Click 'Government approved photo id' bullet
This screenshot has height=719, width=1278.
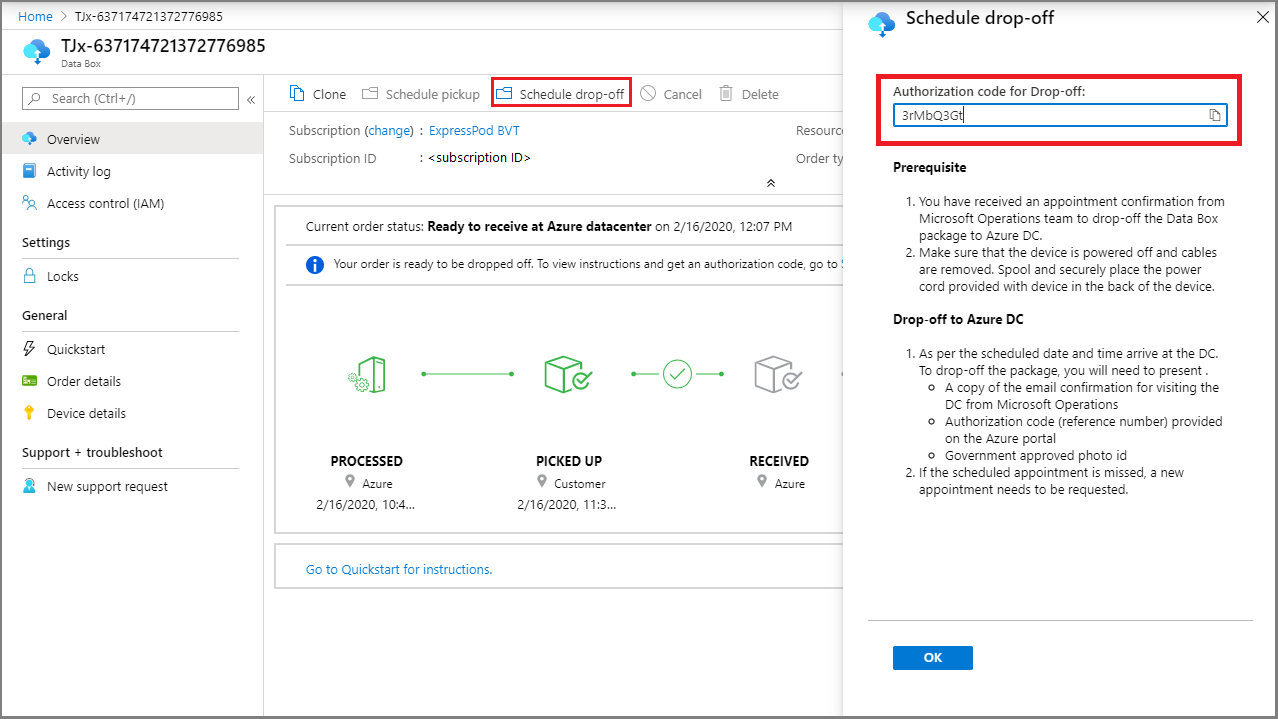pos(1036,455)
